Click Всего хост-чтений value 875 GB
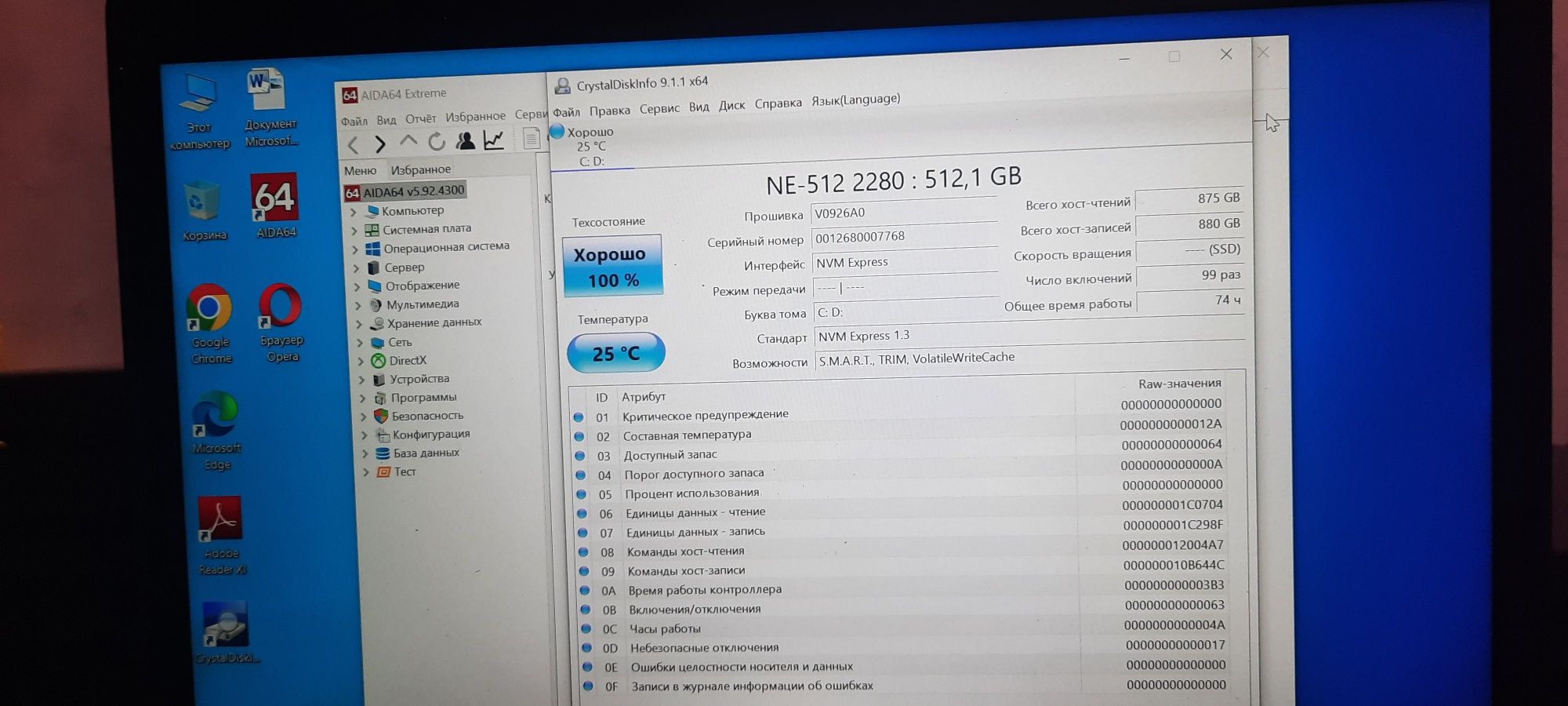Image resolution: width=1568 pixels, height=706 pixels. (1189, 199)
